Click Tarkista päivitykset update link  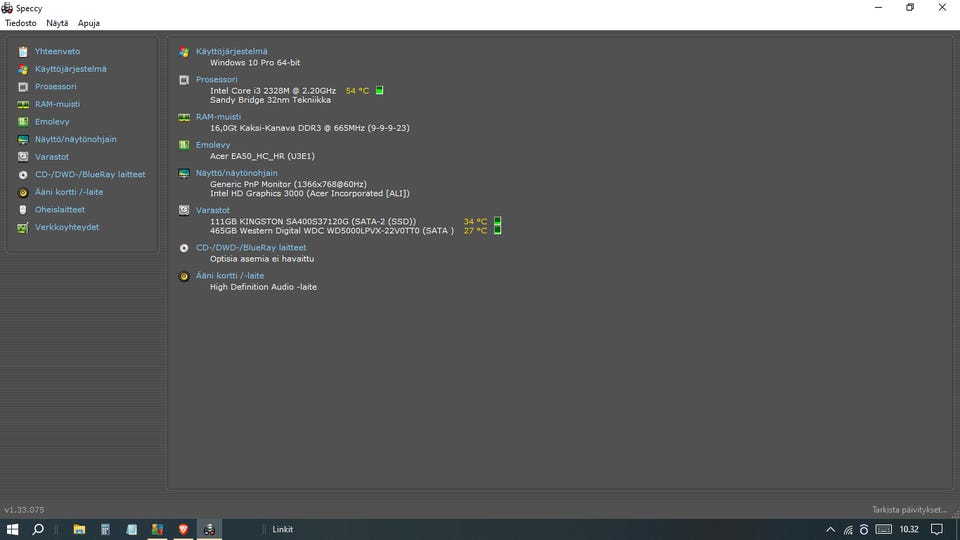tap(909, 509)
